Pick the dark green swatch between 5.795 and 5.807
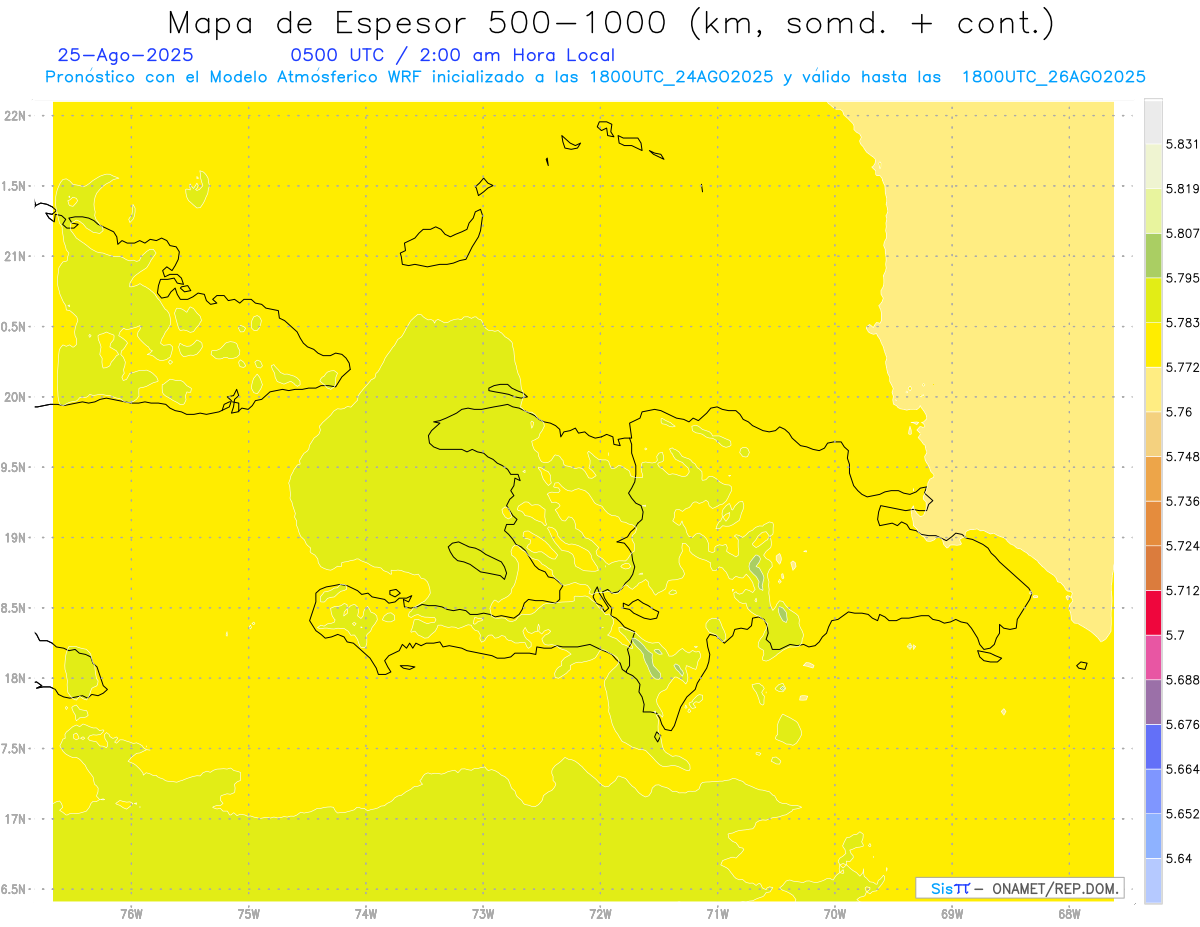The height and width of the screenshot is (927, 1200). pyautogui.click(x=1153, y=256)
